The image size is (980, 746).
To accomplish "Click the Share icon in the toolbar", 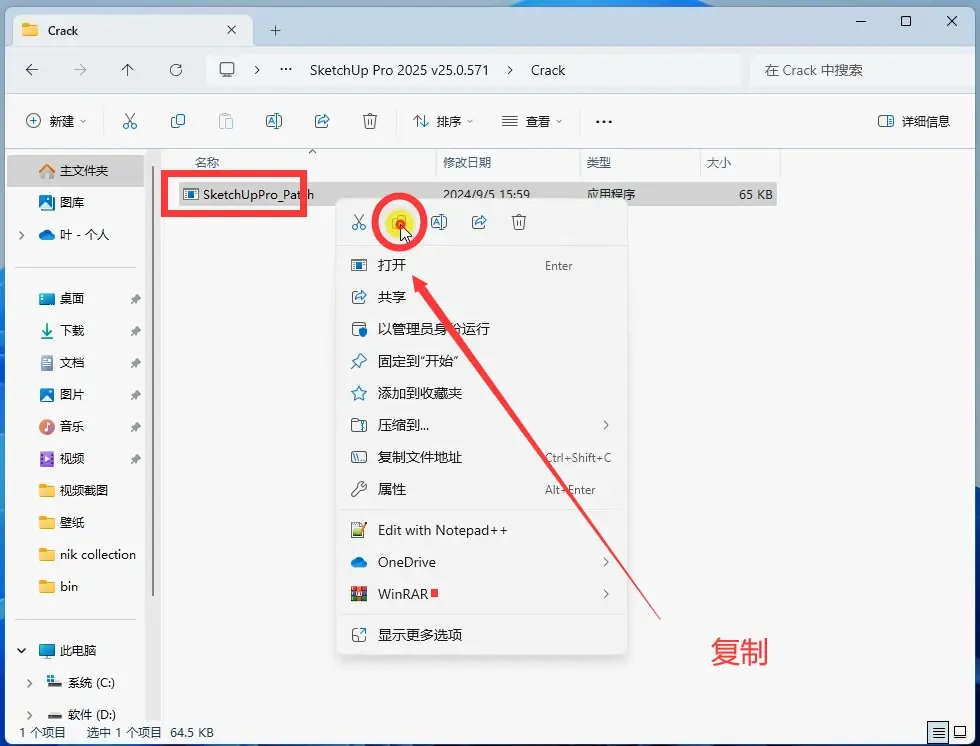I will pyautogui.click(x=322, y=121).
